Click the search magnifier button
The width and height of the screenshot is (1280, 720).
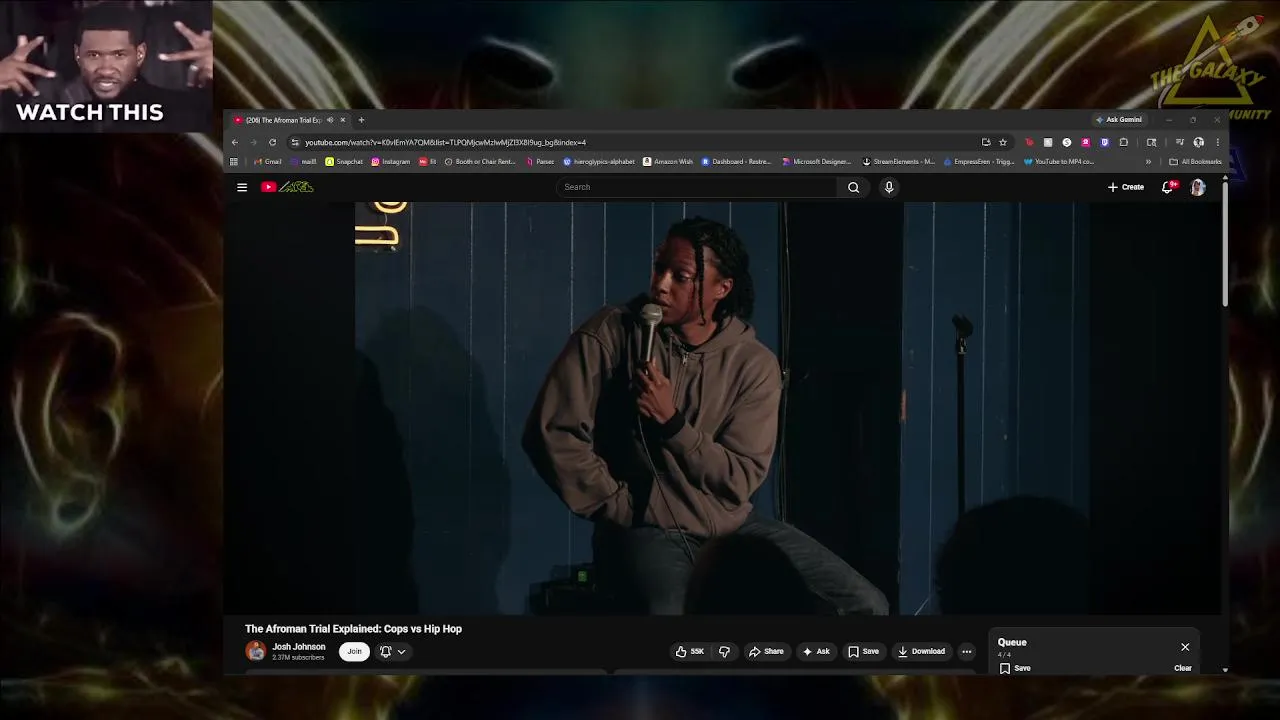[x=853, y=187]
